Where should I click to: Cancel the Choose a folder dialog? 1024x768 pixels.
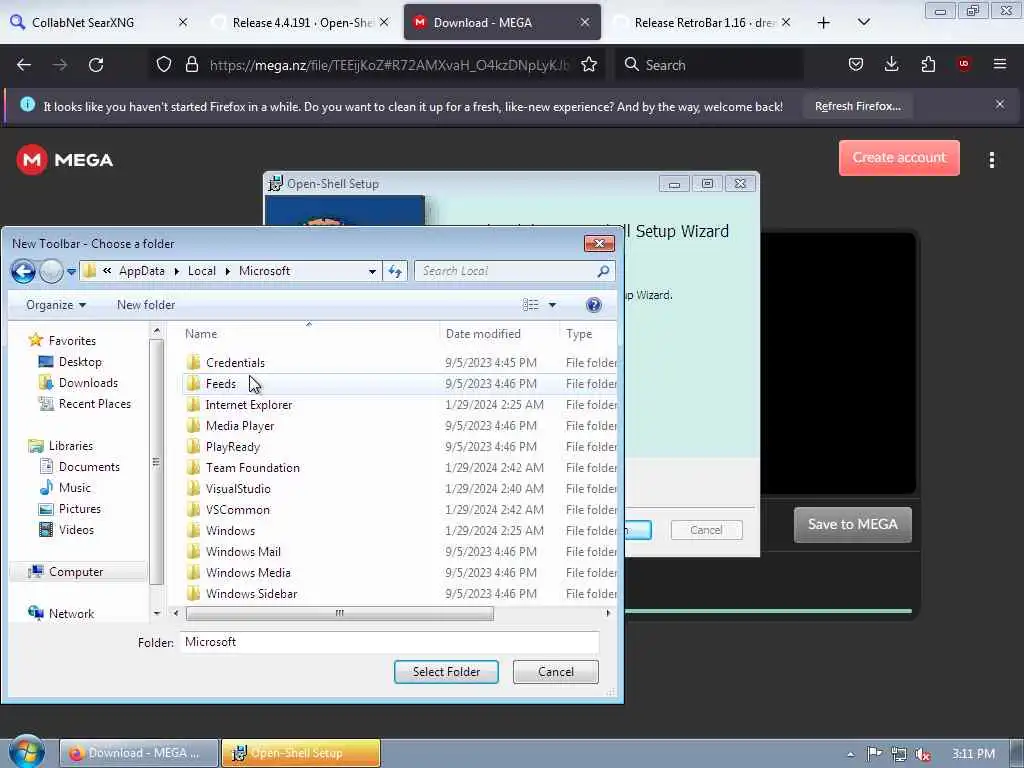(556, 672)
